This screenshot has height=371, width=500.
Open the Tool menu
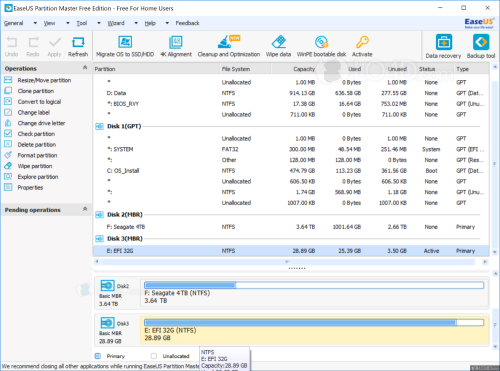point(82,23)
